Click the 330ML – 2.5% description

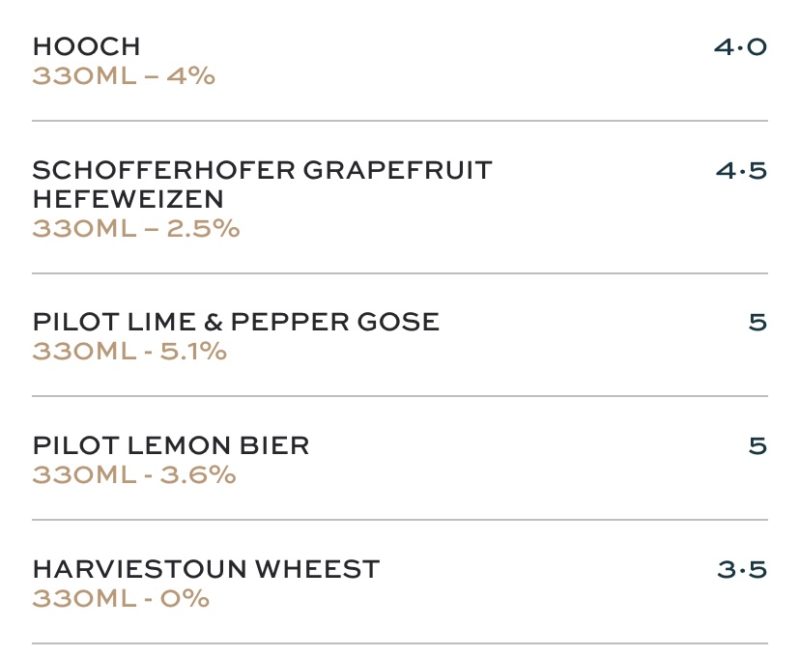click(x=135, y=229)
